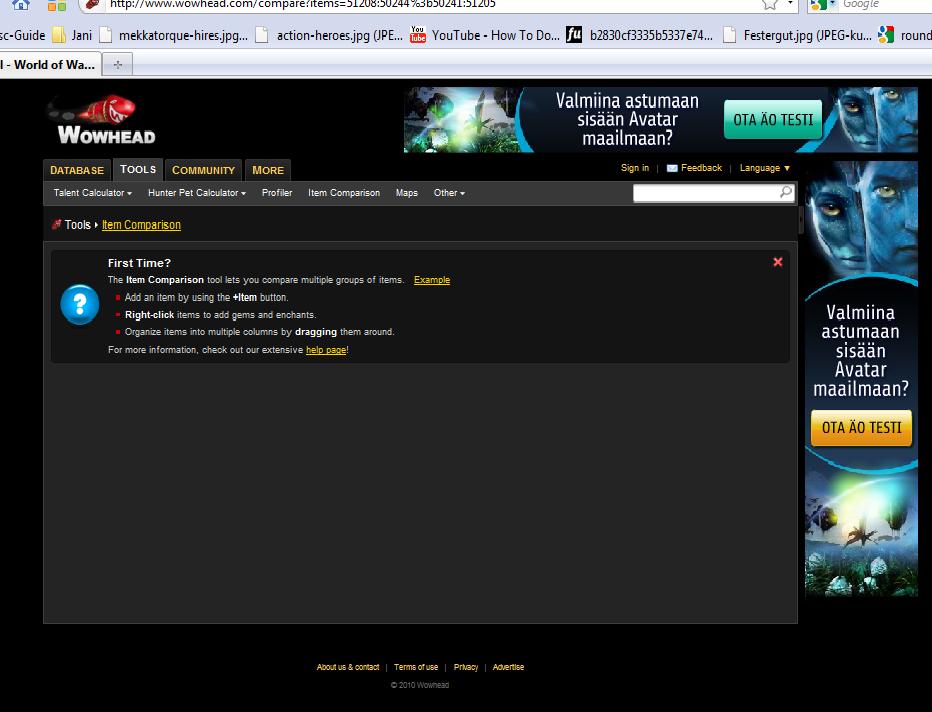Click the Item Comparison breadcrumb link
This screenshot has width=932, height=712.
pyautogui.click(x=141, y=225)
